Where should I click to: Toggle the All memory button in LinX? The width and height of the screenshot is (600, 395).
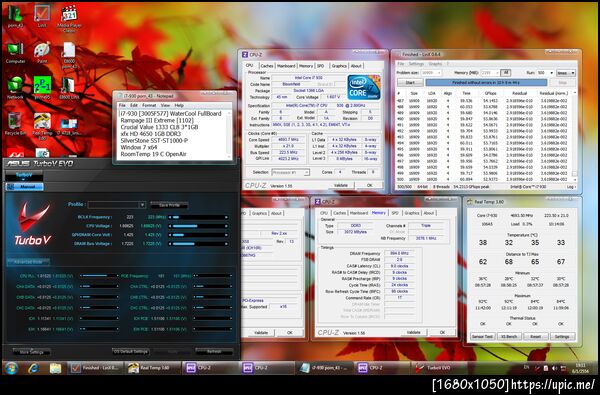(505, 73)
